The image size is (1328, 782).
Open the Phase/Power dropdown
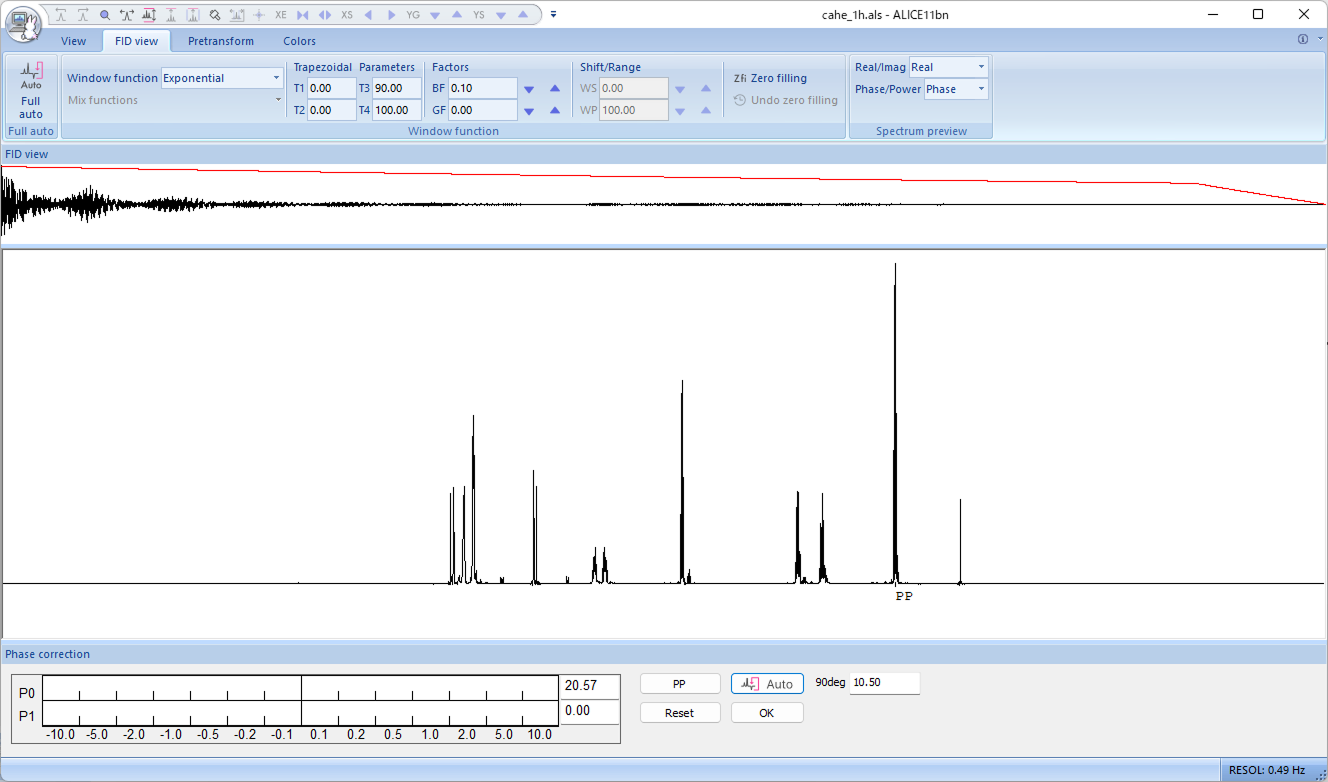[981, 89]
